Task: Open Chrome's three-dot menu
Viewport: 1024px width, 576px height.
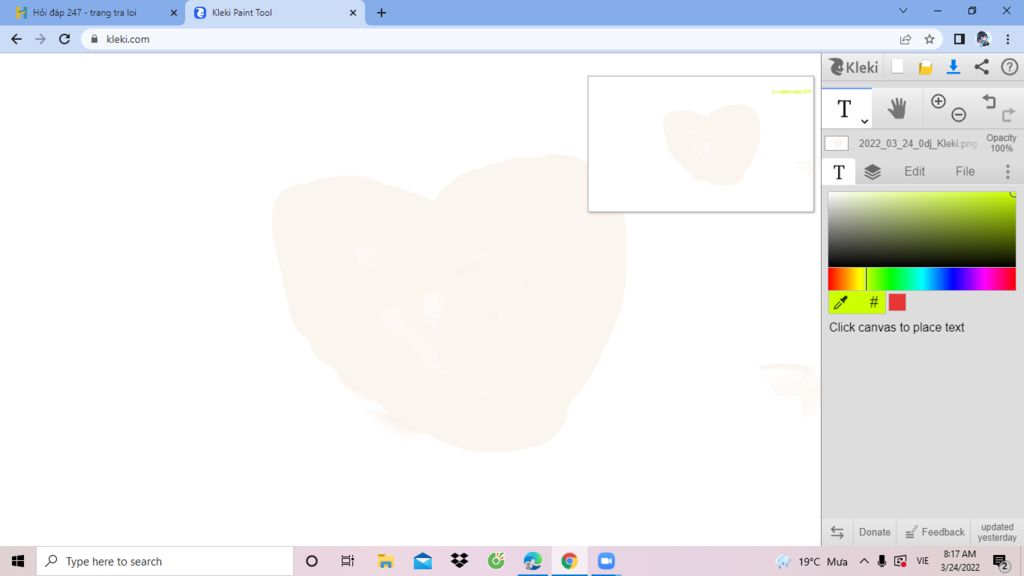Action: point(1008,39)
